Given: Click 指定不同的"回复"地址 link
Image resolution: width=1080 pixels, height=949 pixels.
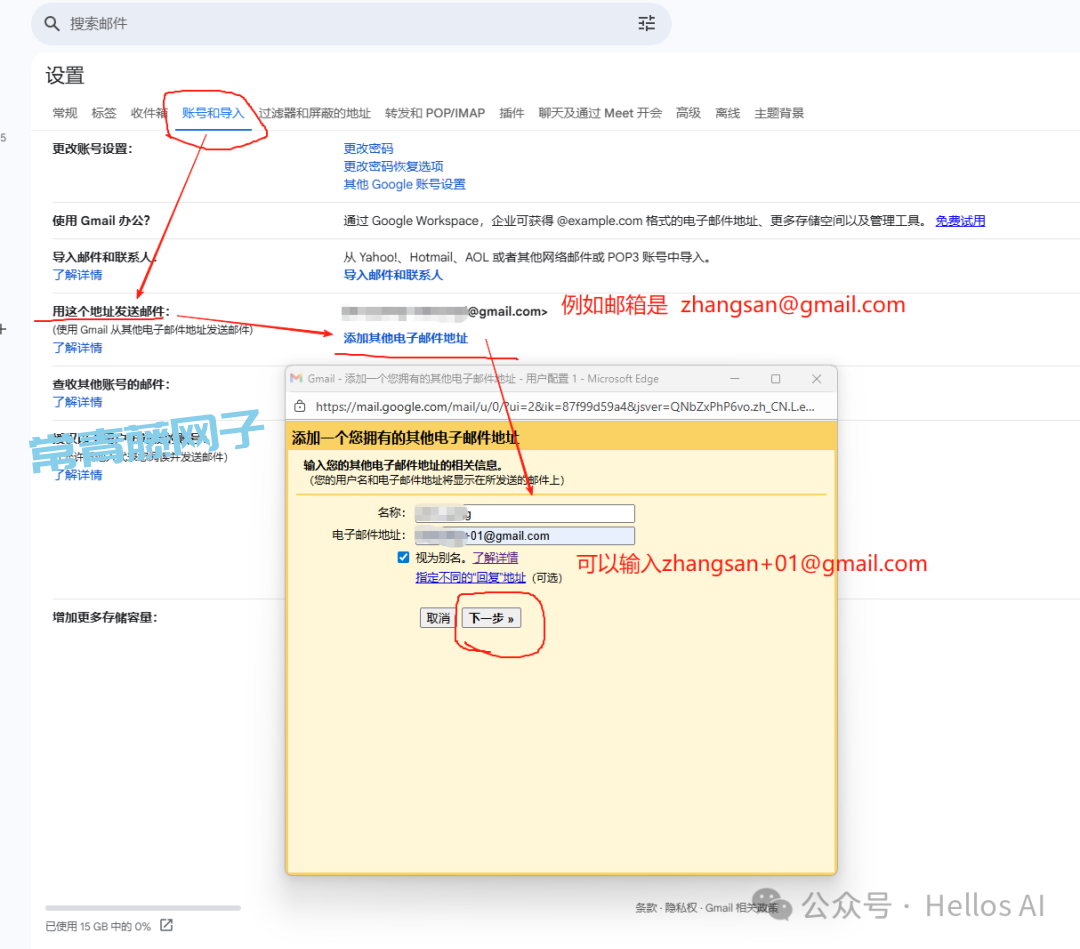Looking at the screenshot, I should point(470,578).
